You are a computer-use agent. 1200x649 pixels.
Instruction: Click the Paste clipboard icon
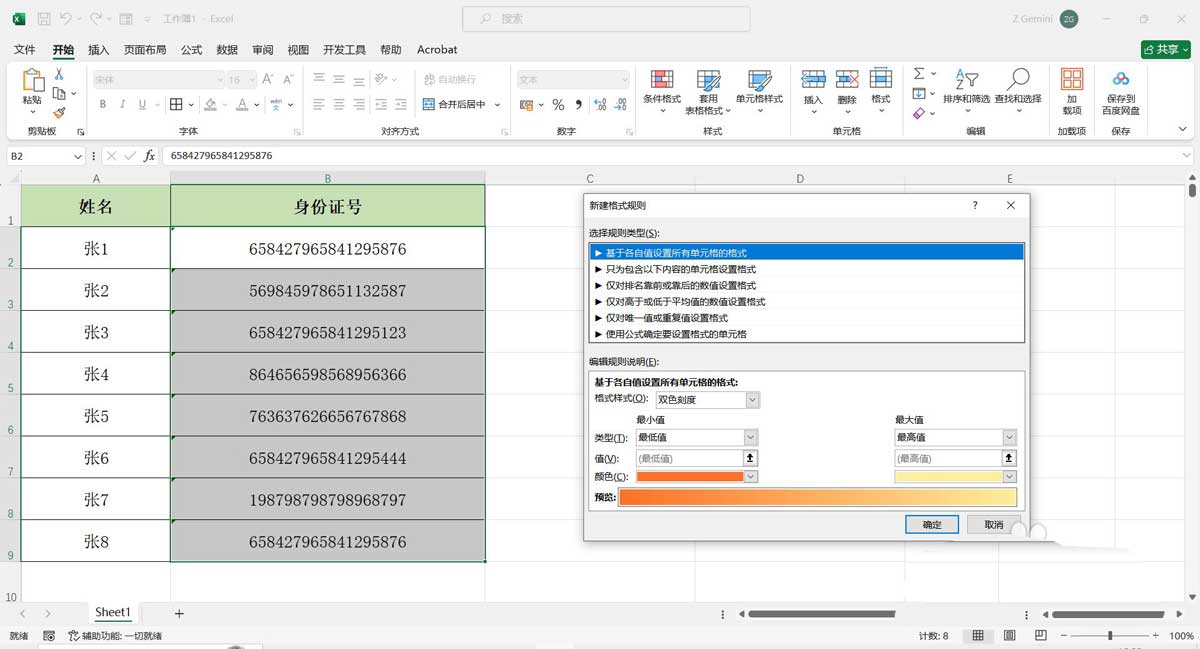(x=33, y=80)
